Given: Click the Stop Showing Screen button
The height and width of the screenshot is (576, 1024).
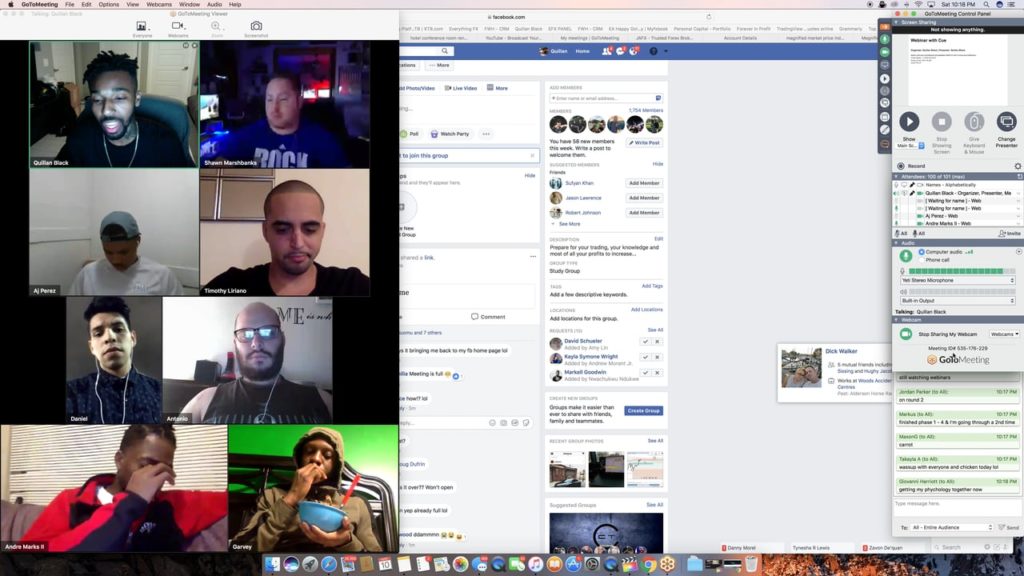Looking at the screenshot, I should [942, 121].
